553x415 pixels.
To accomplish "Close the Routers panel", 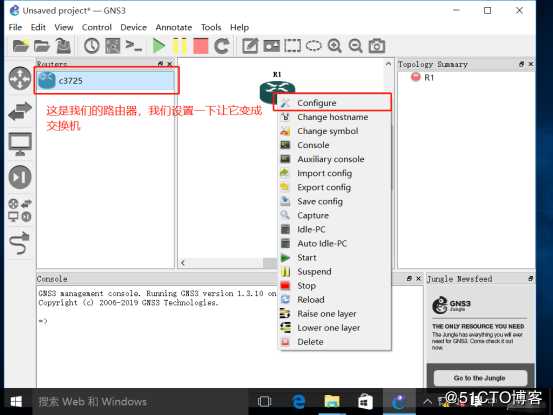I will point(170,64).
